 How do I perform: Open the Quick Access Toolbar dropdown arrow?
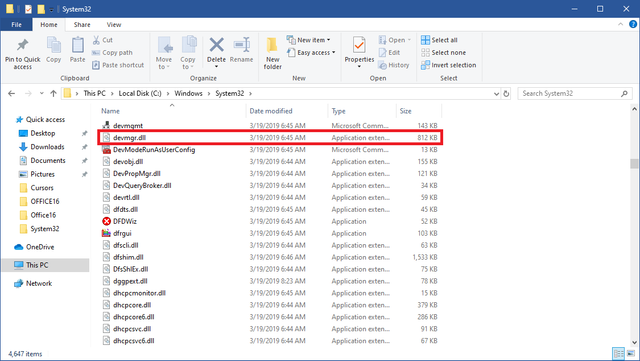(x=51, y=9)
